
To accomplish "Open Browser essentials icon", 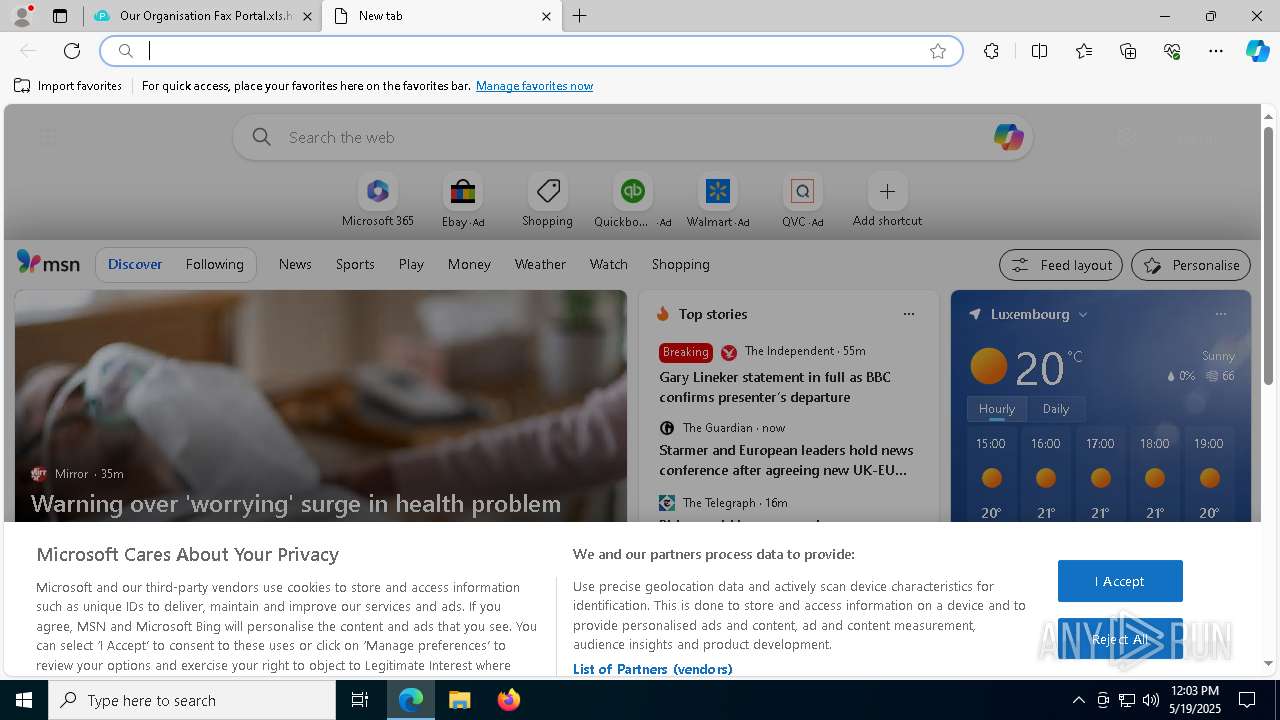I will point(1172,51).
